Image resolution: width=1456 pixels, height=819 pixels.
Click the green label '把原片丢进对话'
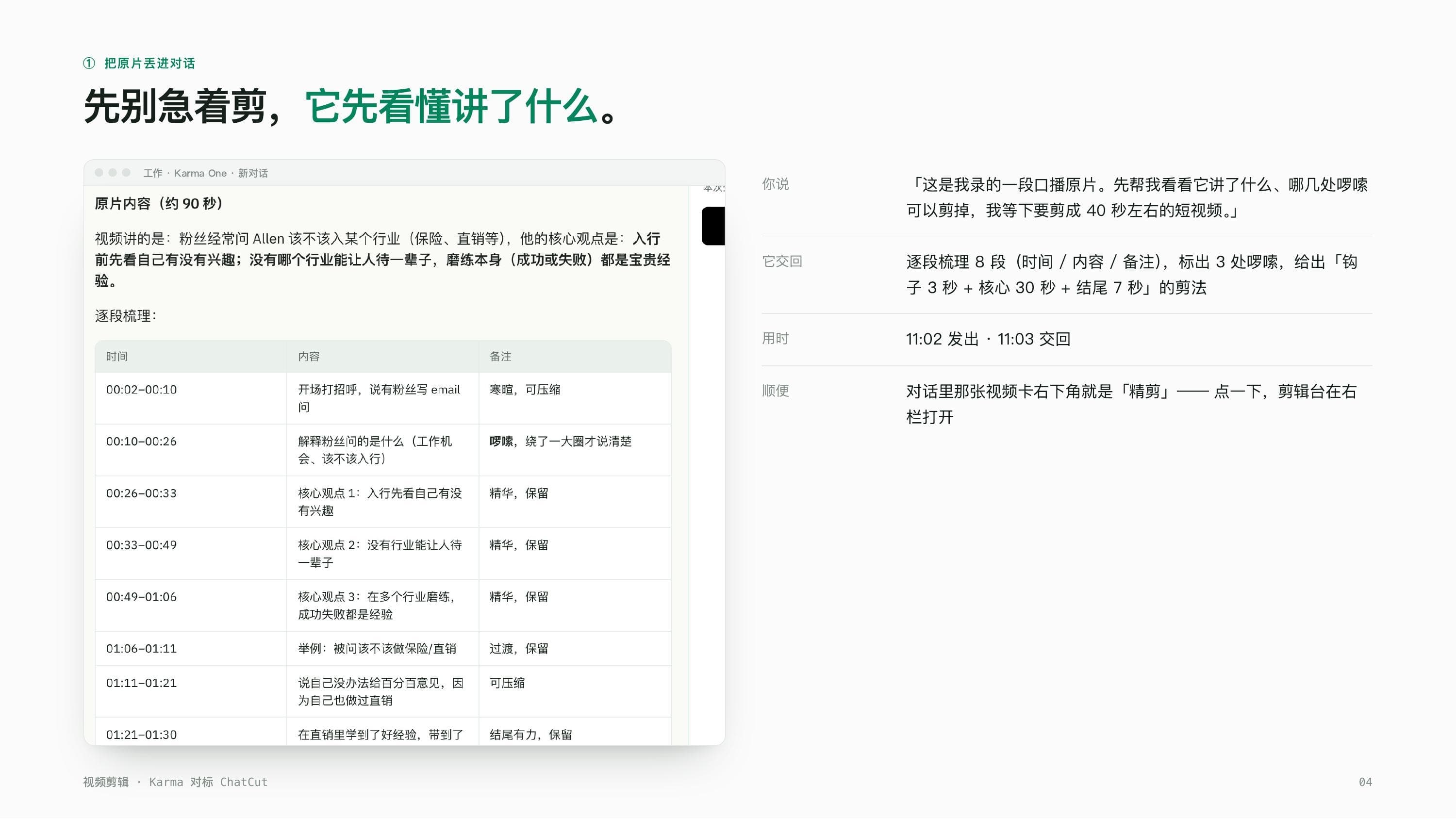pos(150,63)
